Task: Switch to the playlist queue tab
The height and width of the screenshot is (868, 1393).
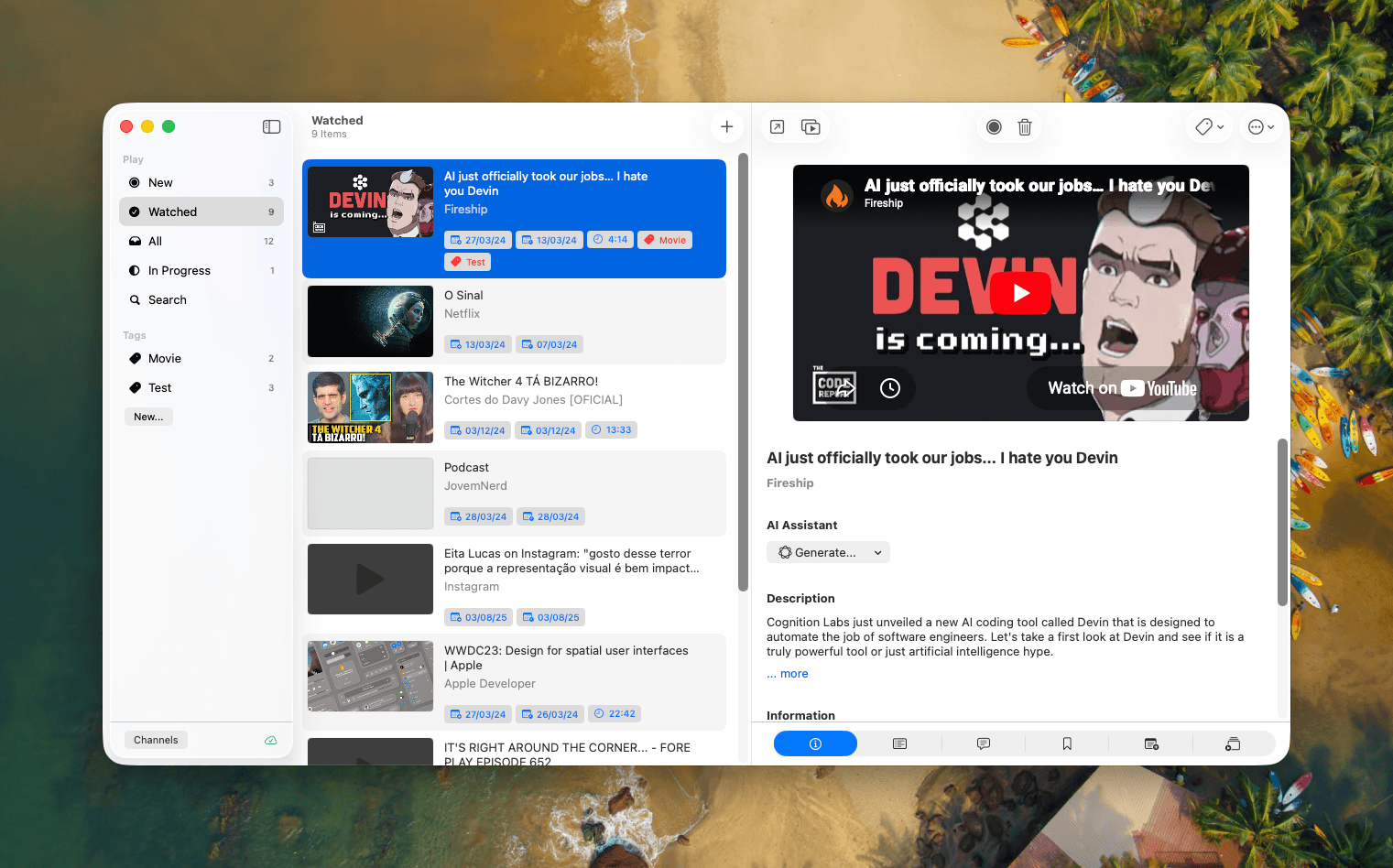Action: (x=1233, y=743)
